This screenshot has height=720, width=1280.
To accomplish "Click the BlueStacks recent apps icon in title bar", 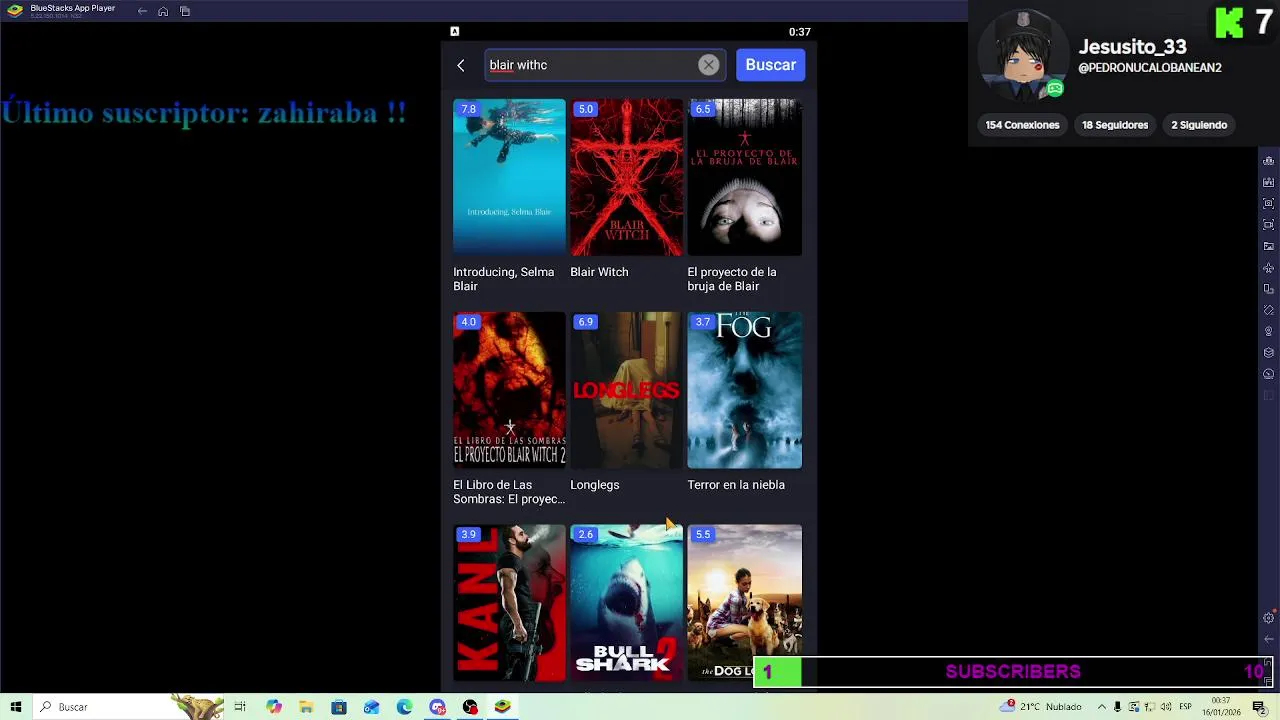I will [x=185, y=11].
